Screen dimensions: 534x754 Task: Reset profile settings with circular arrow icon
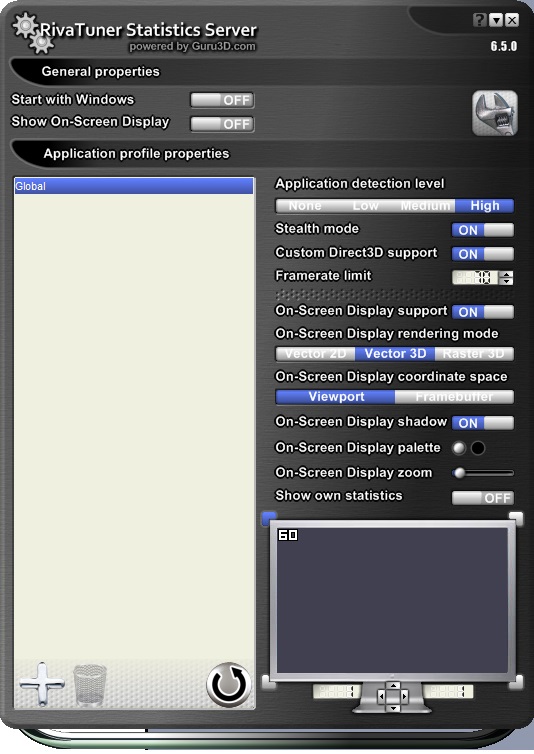point(229,685)
